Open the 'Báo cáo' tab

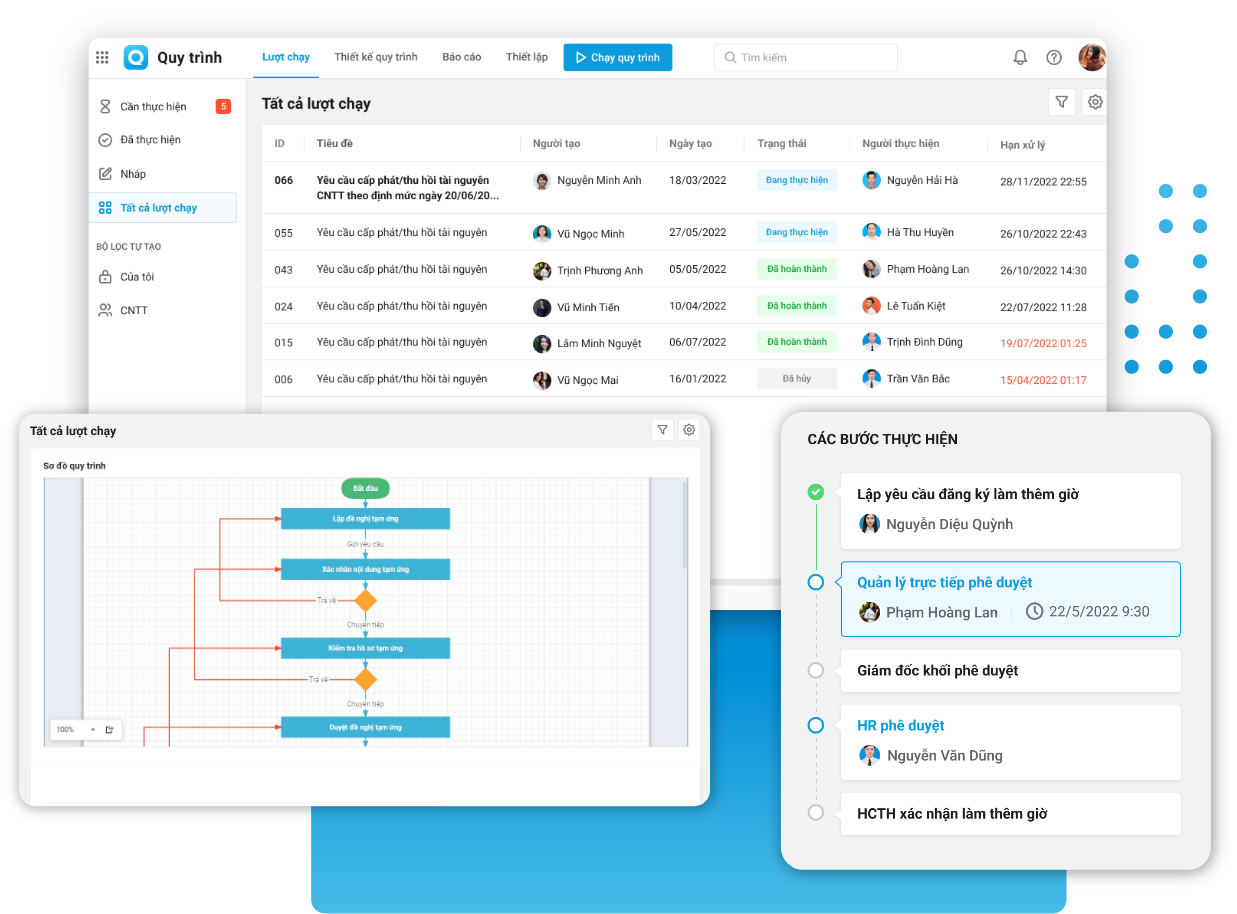pyautogui.click(x=462, y=57)
